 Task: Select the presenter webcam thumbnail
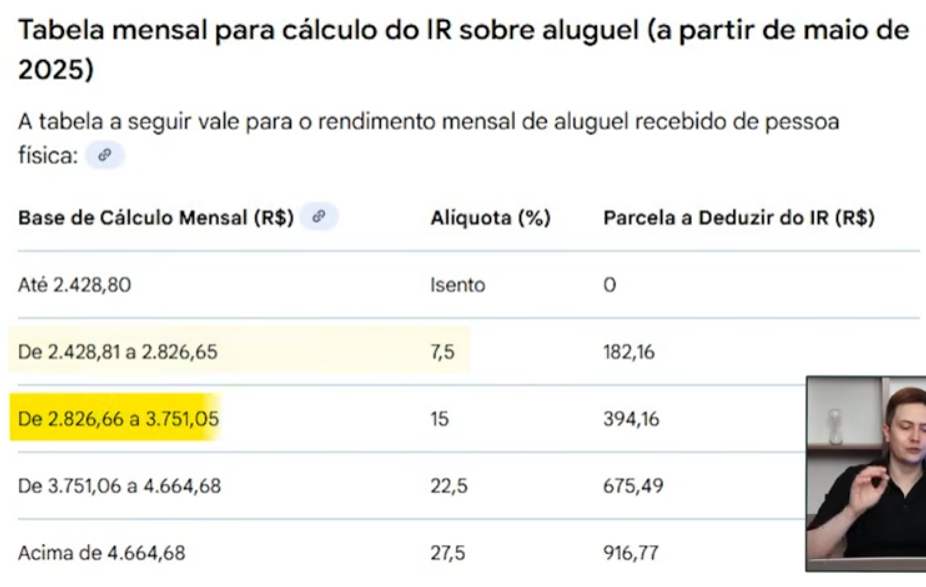[x=866, y=472]
